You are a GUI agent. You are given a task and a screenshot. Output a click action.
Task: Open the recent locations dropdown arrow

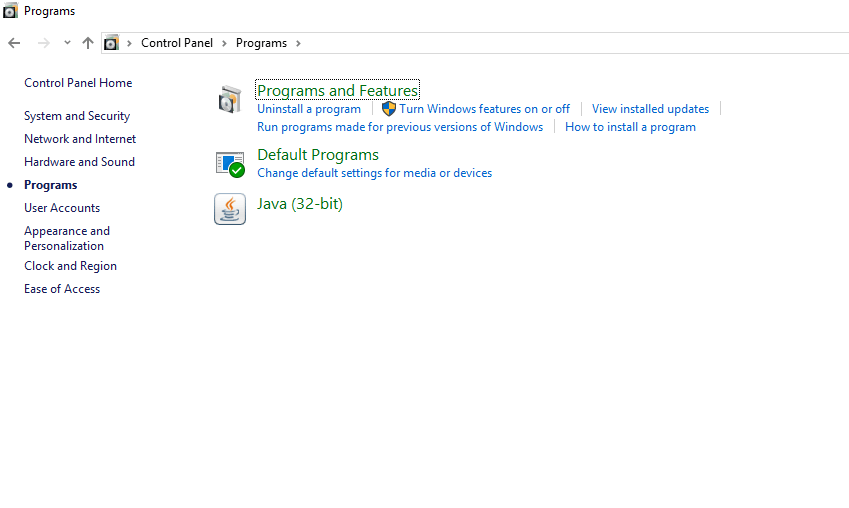67,43
